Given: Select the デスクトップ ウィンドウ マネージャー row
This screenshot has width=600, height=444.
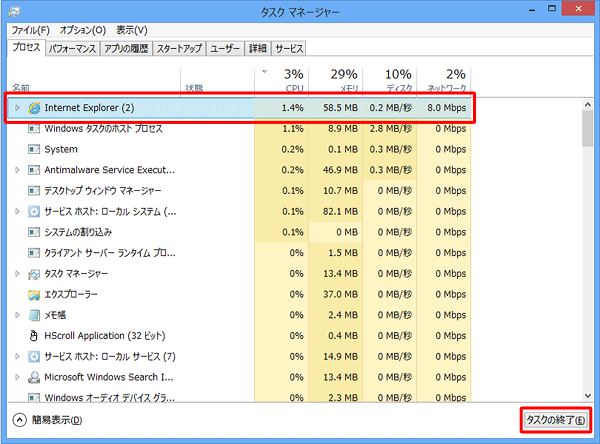Looking at the screenshot, I should tap(239, 191).
